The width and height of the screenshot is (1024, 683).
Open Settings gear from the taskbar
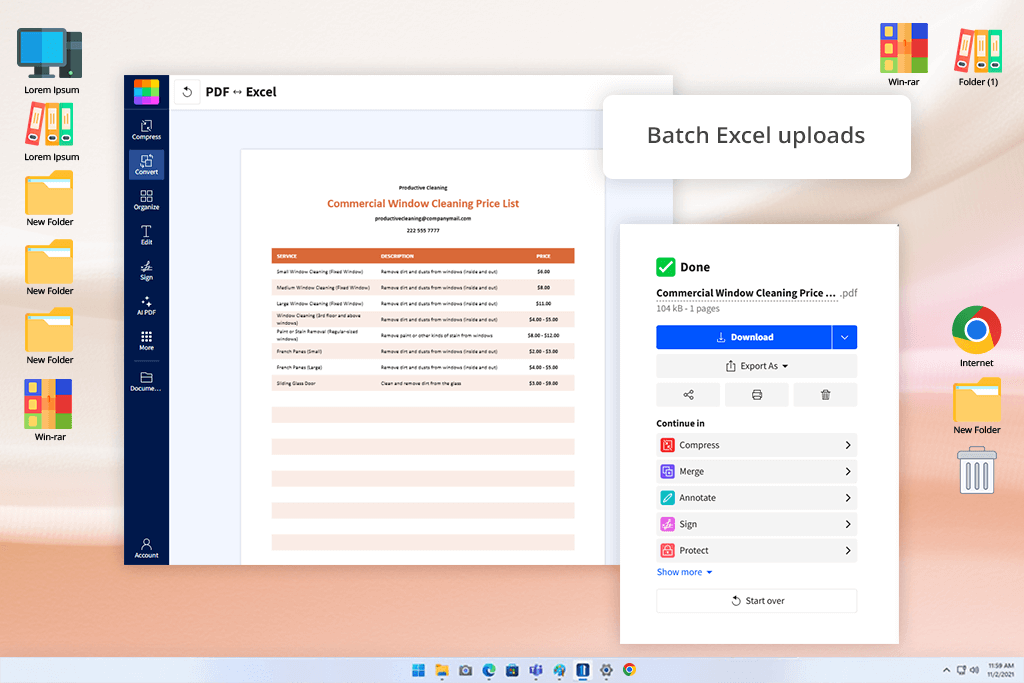606,670
